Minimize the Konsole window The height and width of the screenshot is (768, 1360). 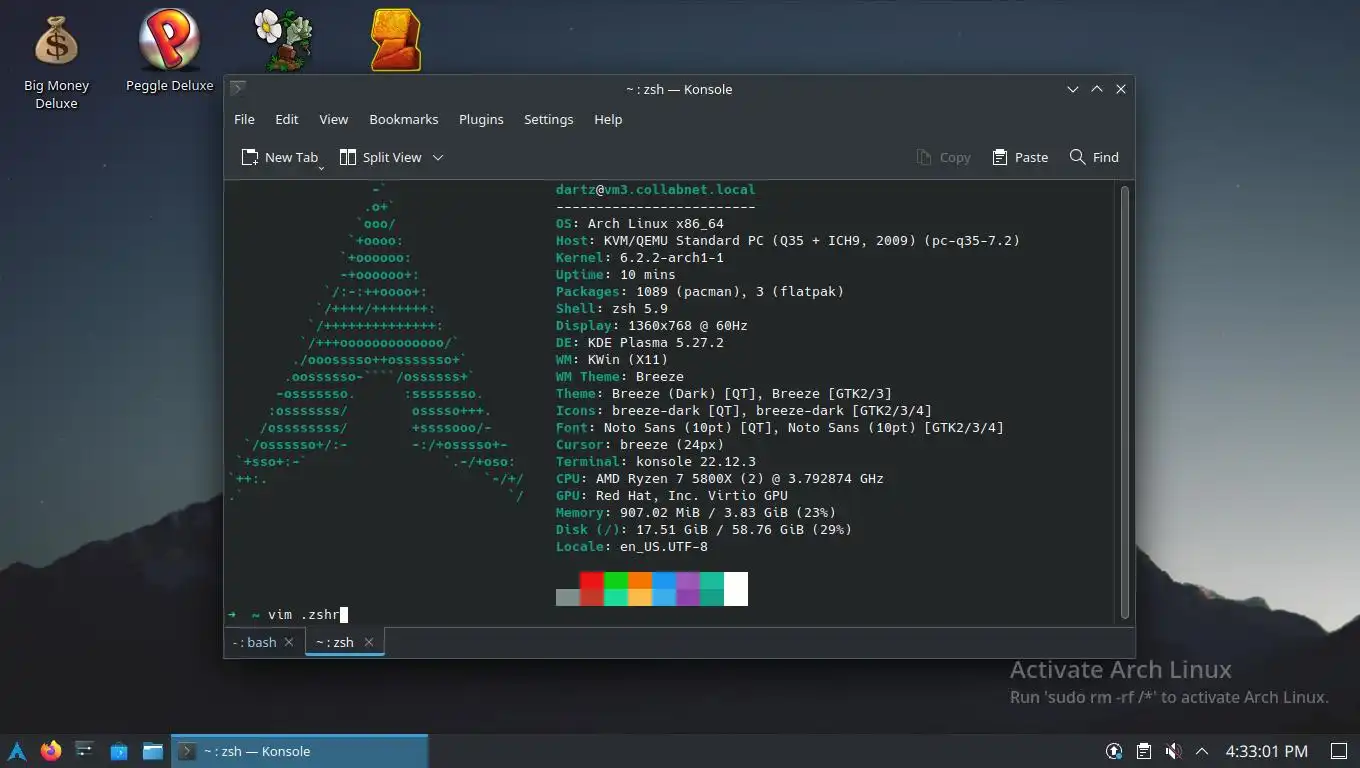coord(1072,89)
